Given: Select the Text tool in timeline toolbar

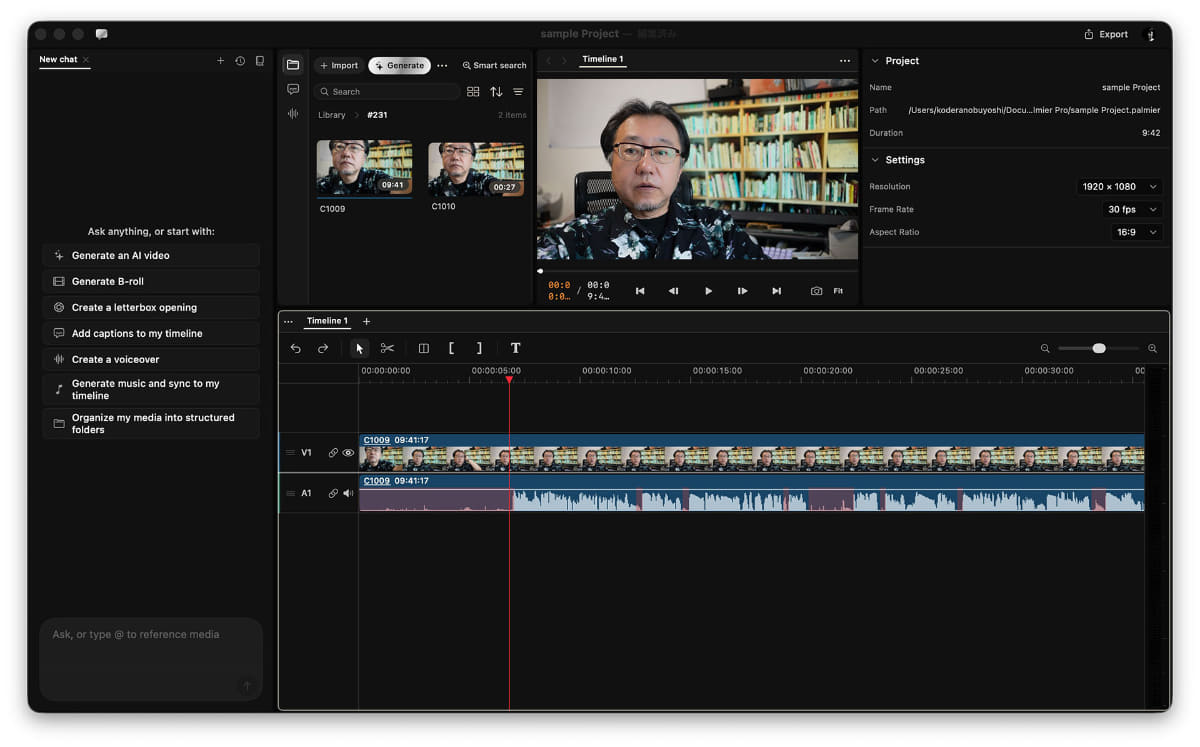Looking at the screenshot, I should coord(516,348).
